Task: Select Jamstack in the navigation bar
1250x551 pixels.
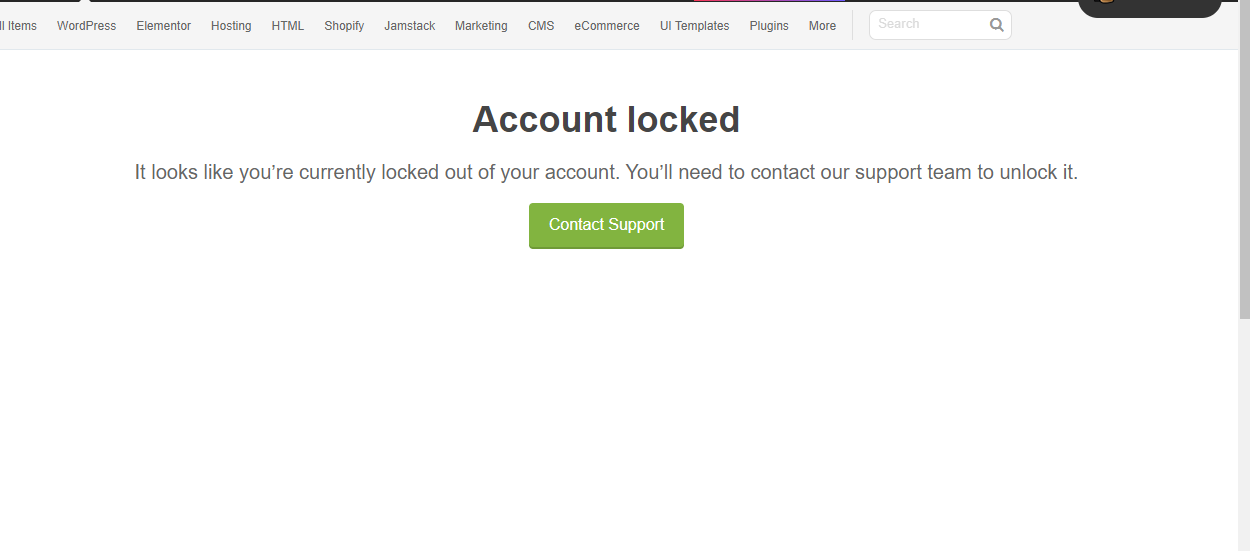Action: coord(410,26)
